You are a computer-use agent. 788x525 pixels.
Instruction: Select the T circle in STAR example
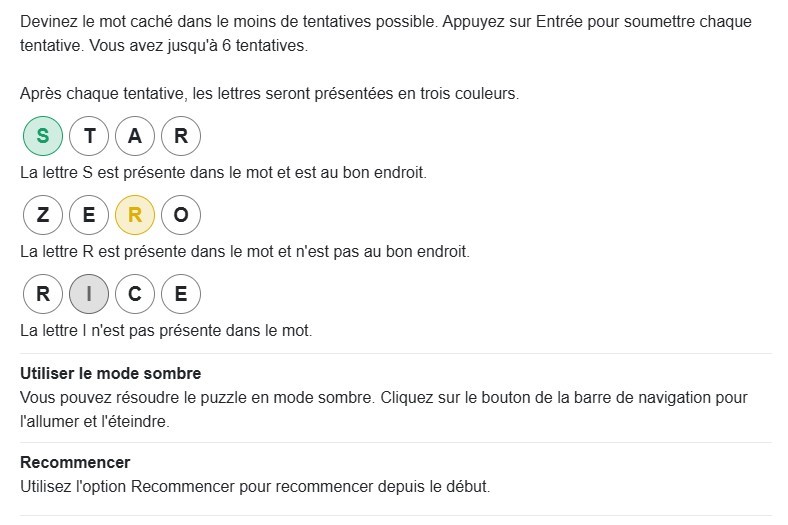click(x=89, y=136)
